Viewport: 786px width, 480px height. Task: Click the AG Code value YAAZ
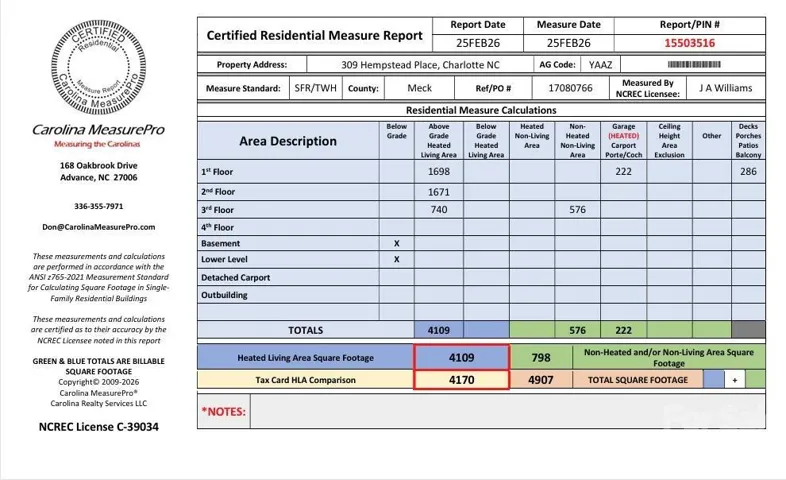(601, 64)
